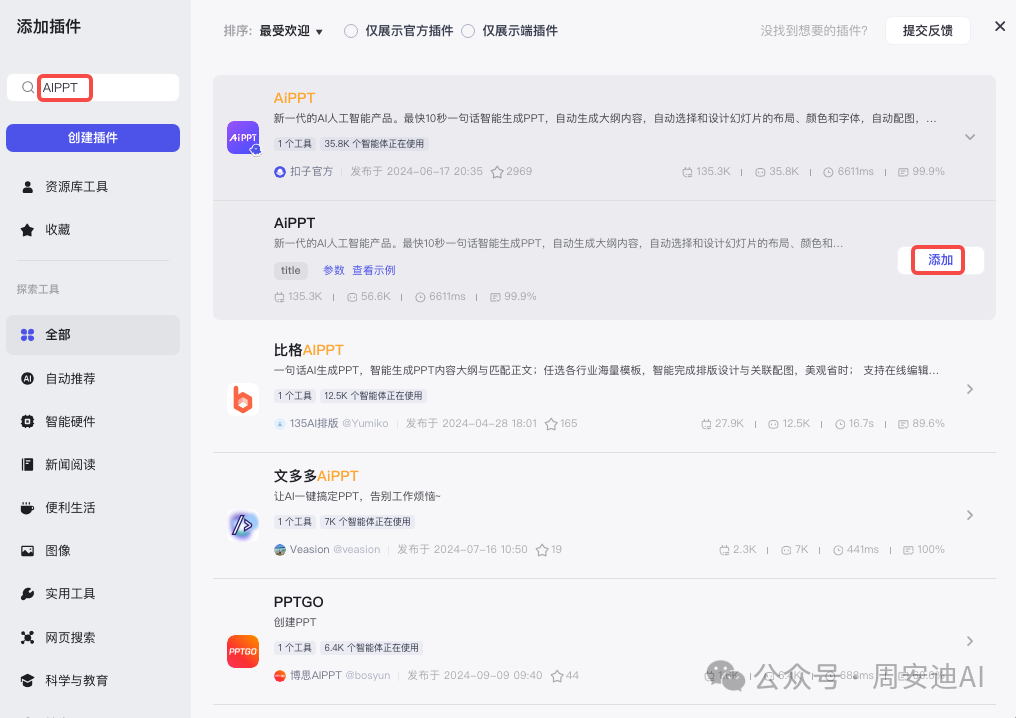Viewport: 1016px width, 718px height.
Task: Open the 查看示例 link
Action: point(374,270)
